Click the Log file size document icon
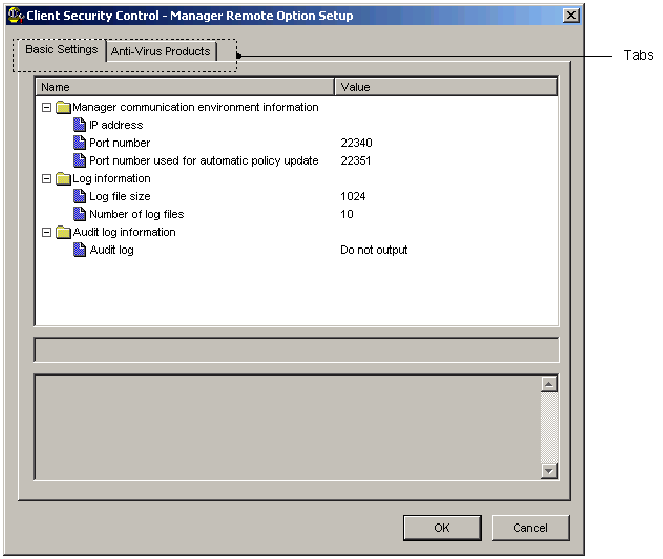 click(x=79, y=196)
